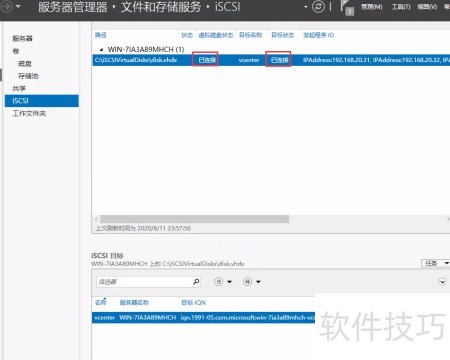Select 工作文件夹 in the sidebar
450x360 pixels.
[29, 113]
